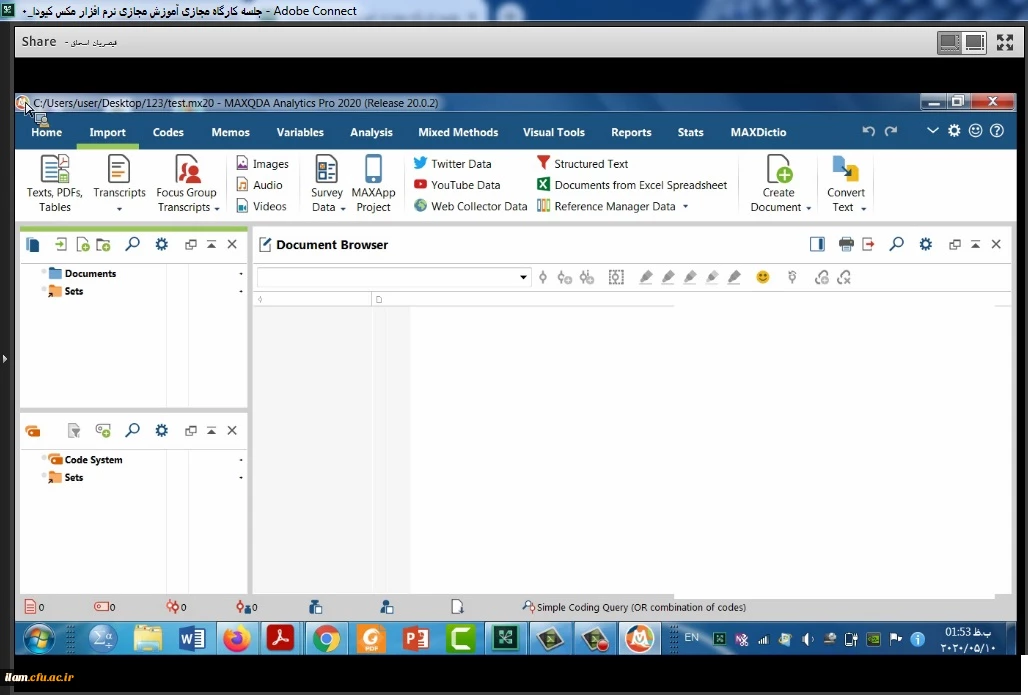This screenshot has width=1028, height=695.
Task: Open the Survey Data dropdown
Action: pyautogui.click(x=327, y=207)
